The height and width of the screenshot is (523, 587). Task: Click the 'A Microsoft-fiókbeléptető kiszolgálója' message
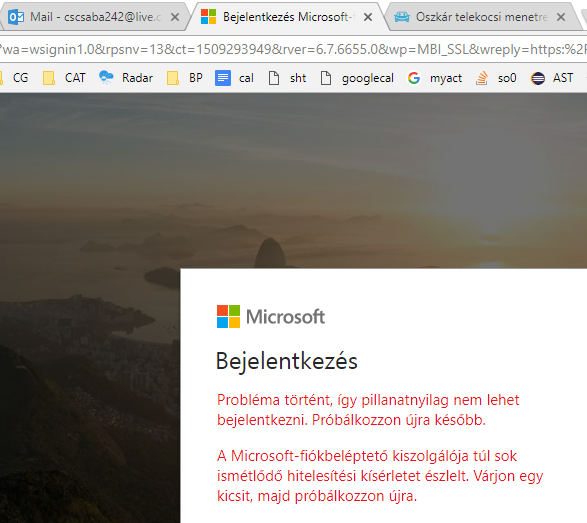pyautogui.click(x=380, y=476)
